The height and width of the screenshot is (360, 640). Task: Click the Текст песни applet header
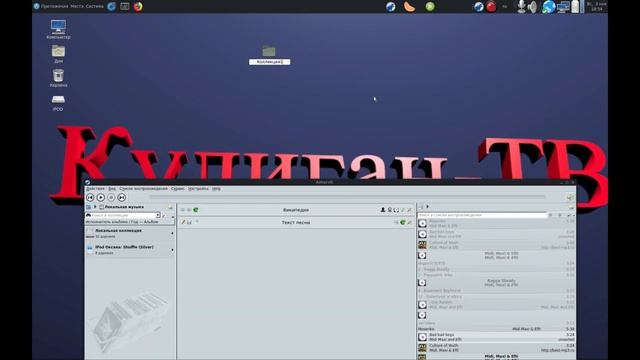tap(296, 222)
